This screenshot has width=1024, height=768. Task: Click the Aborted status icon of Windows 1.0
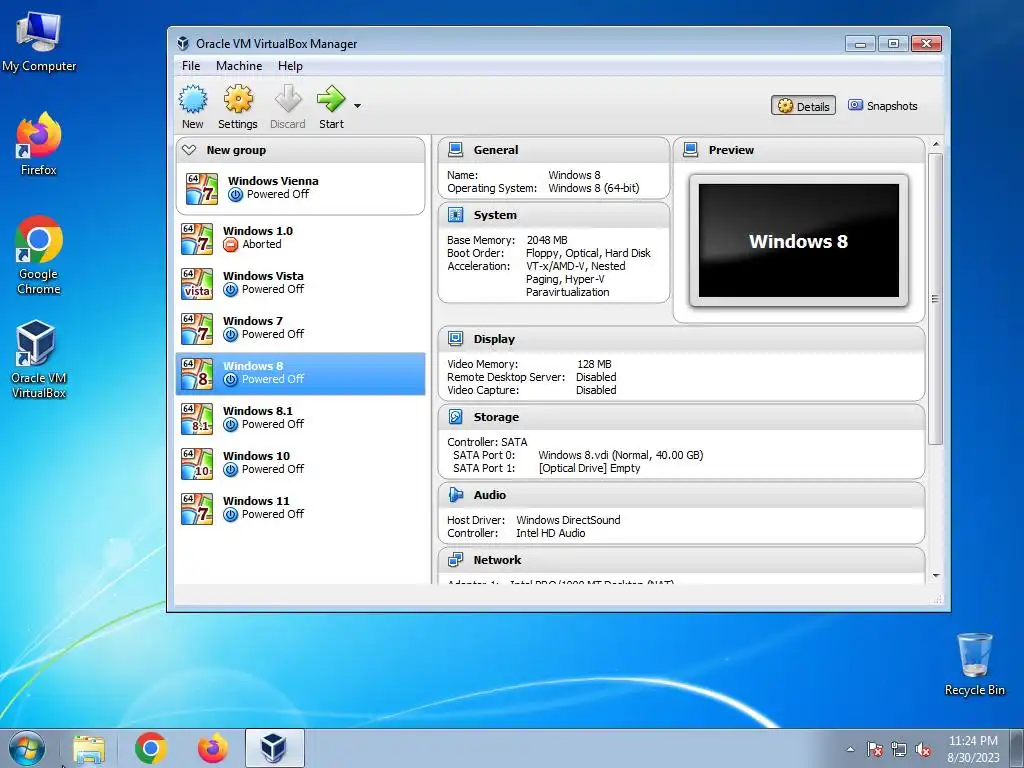coord(231,244)
